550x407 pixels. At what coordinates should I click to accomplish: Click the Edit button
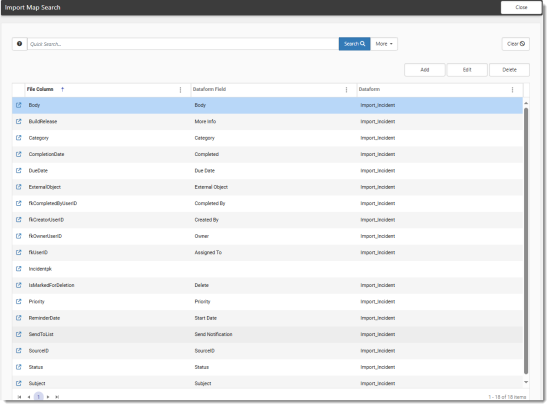(x=467, y=70)
